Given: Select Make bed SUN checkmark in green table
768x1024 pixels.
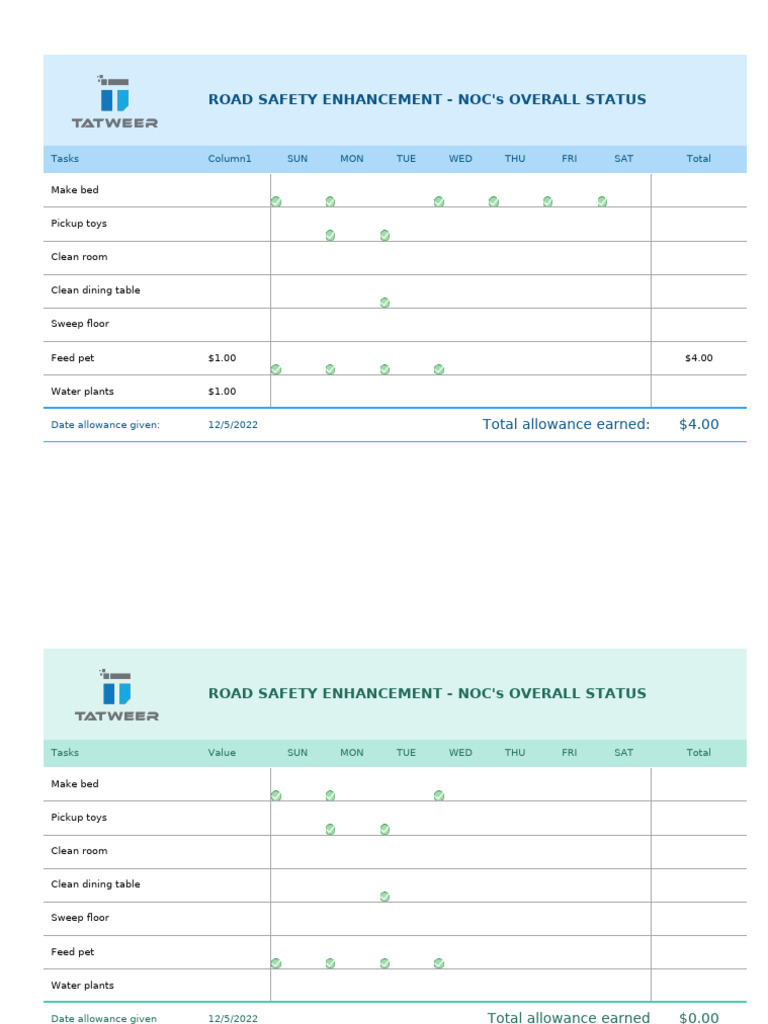Looking at the screenshot, I should tap(276, 795).
